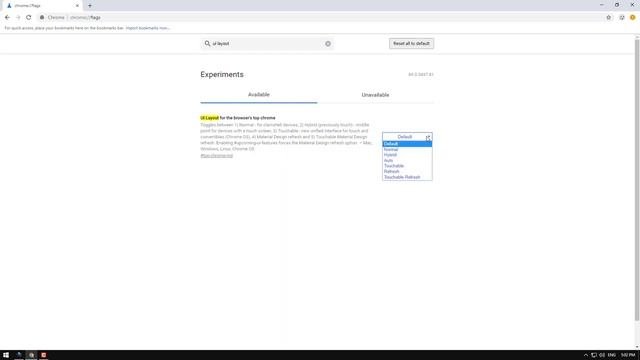Open a new tab with plus button

click(90, 6)
